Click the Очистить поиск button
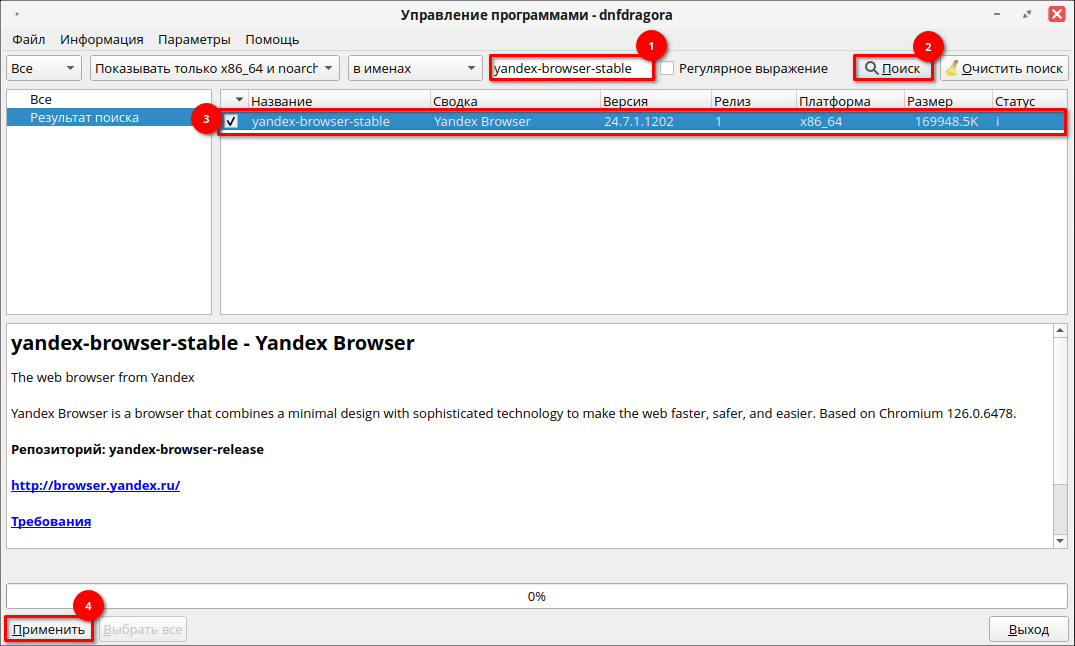Viewport: 1075px width, 646px height. tap(1004, 68)
